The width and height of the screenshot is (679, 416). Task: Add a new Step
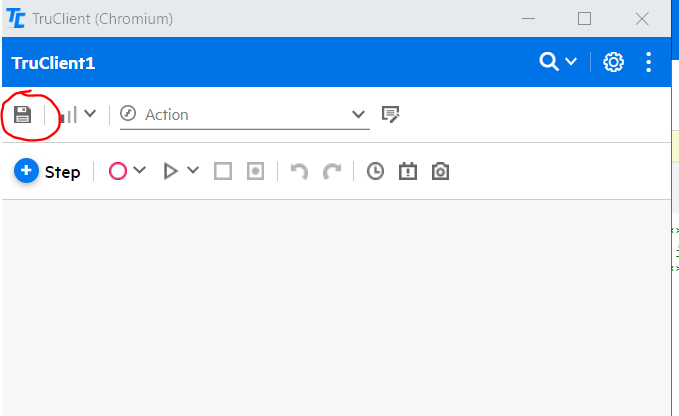coord(48,171)
